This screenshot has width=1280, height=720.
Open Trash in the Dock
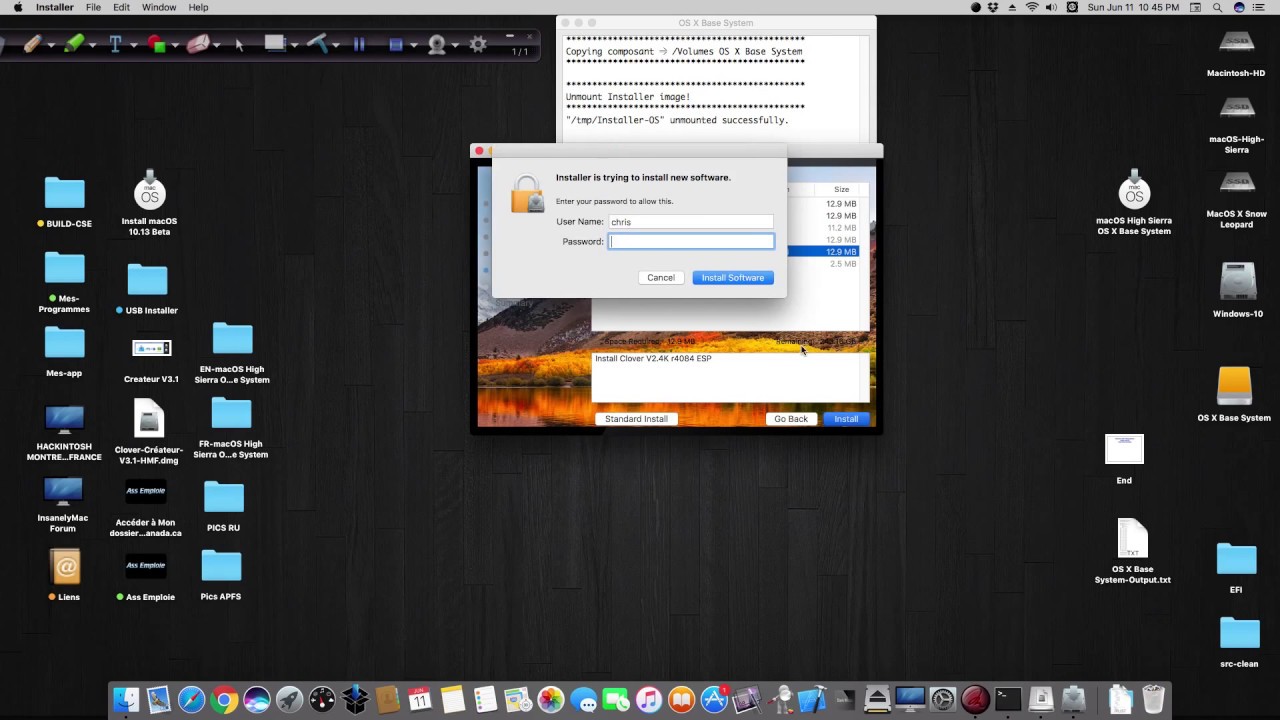coord(1153,699)
